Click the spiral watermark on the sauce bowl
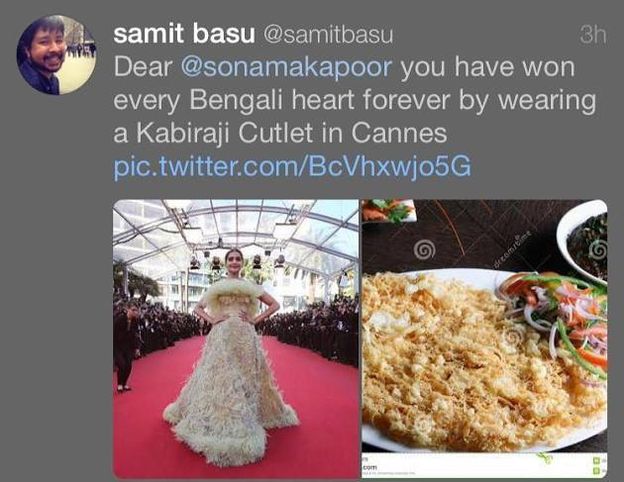 (x=600, y=250)
